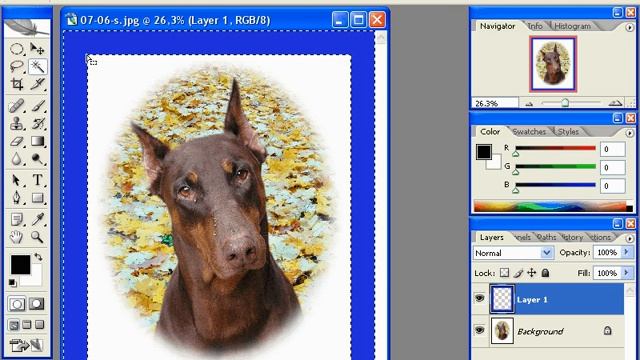Open the Color panel options menu
The image size is (640, 360).
point(629,133)
